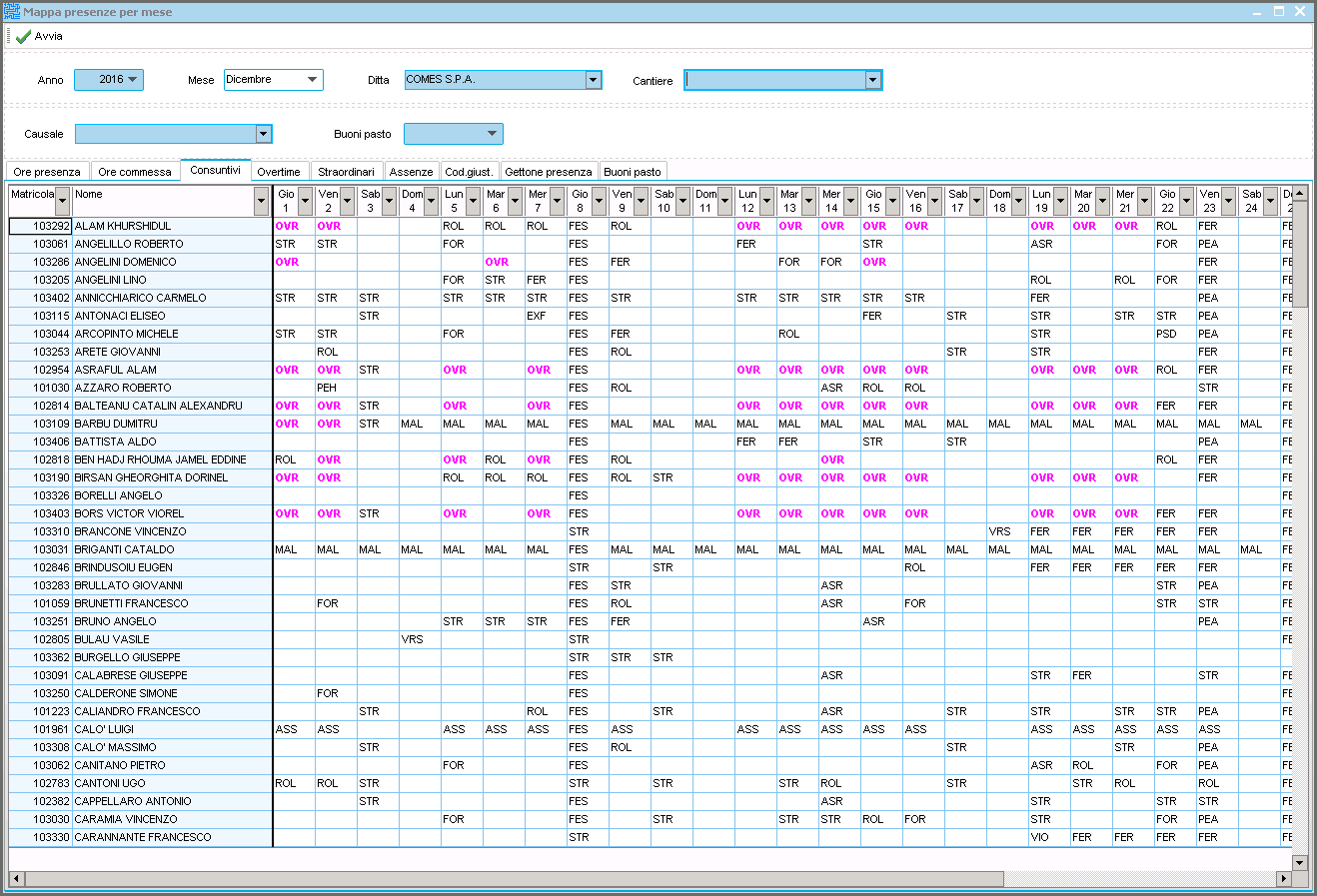Click EXF cell in ANTONACI ELISEO row
The width and height of the screenshot is (1317, 896).
[x=546, y=316]
